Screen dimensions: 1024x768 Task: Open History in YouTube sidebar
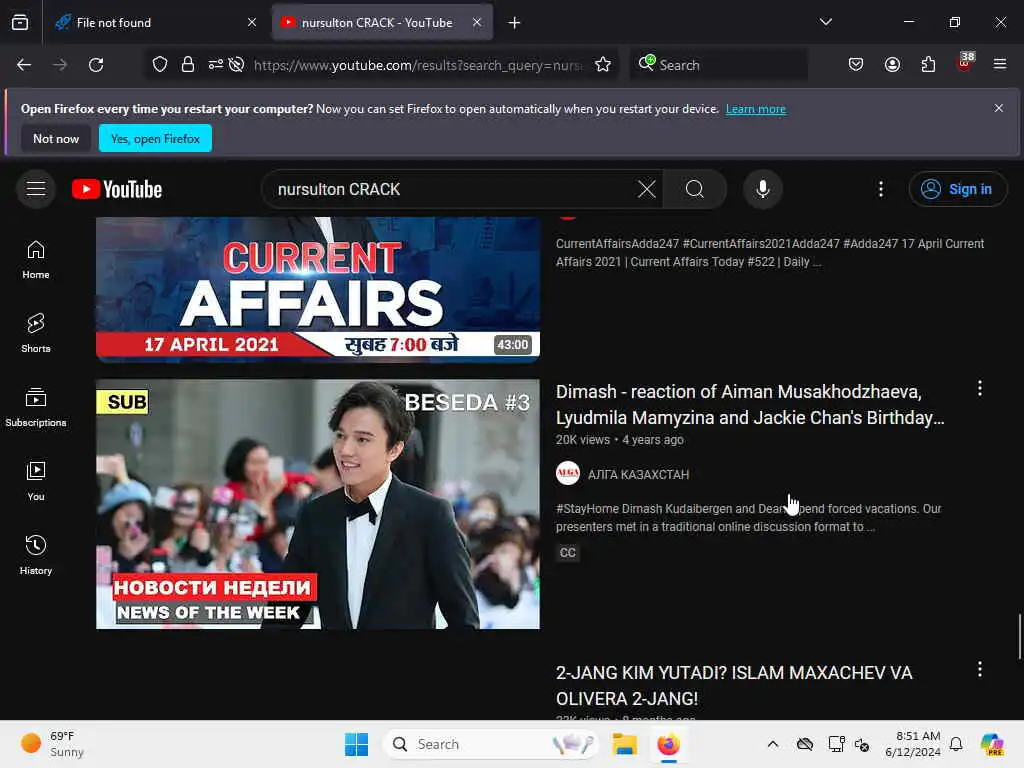(36, 555)
